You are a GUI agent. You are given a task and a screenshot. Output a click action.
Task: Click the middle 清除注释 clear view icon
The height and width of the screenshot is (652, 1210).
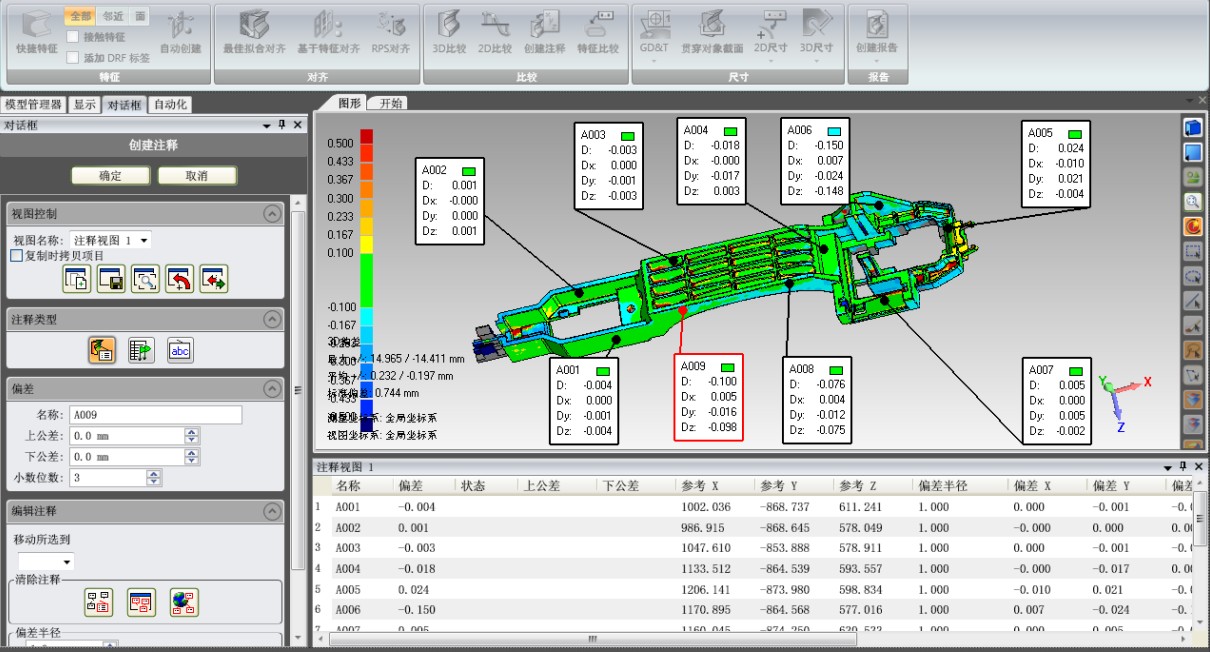click(141, 602)
